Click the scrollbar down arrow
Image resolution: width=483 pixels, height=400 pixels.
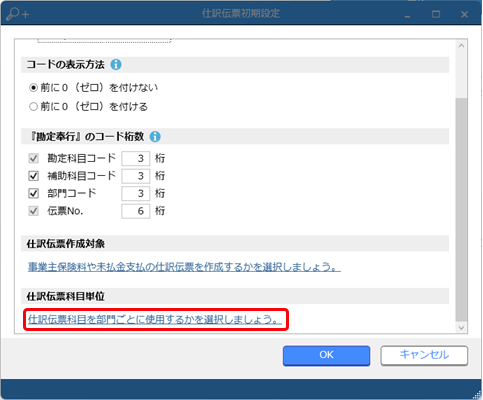click(x=461, y=328)
